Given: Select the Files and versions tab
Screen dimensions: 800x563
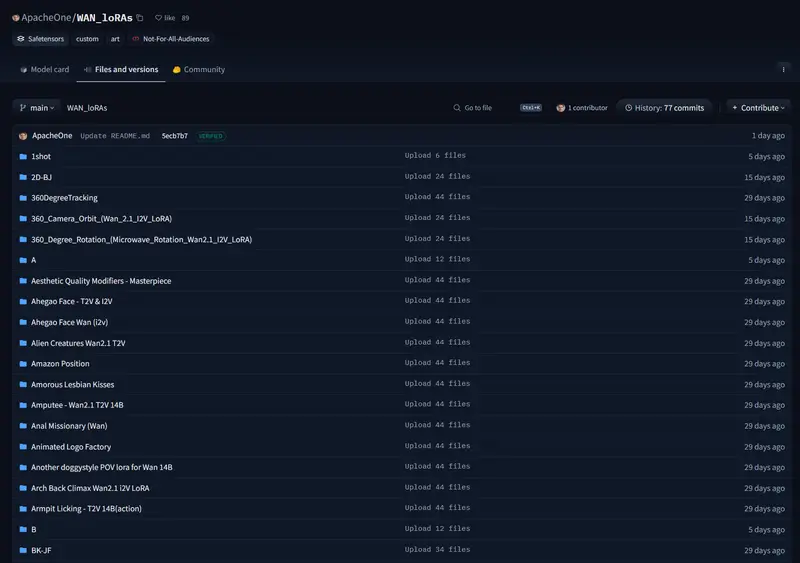Looking at the screenshot, I should tap(121, 70).
